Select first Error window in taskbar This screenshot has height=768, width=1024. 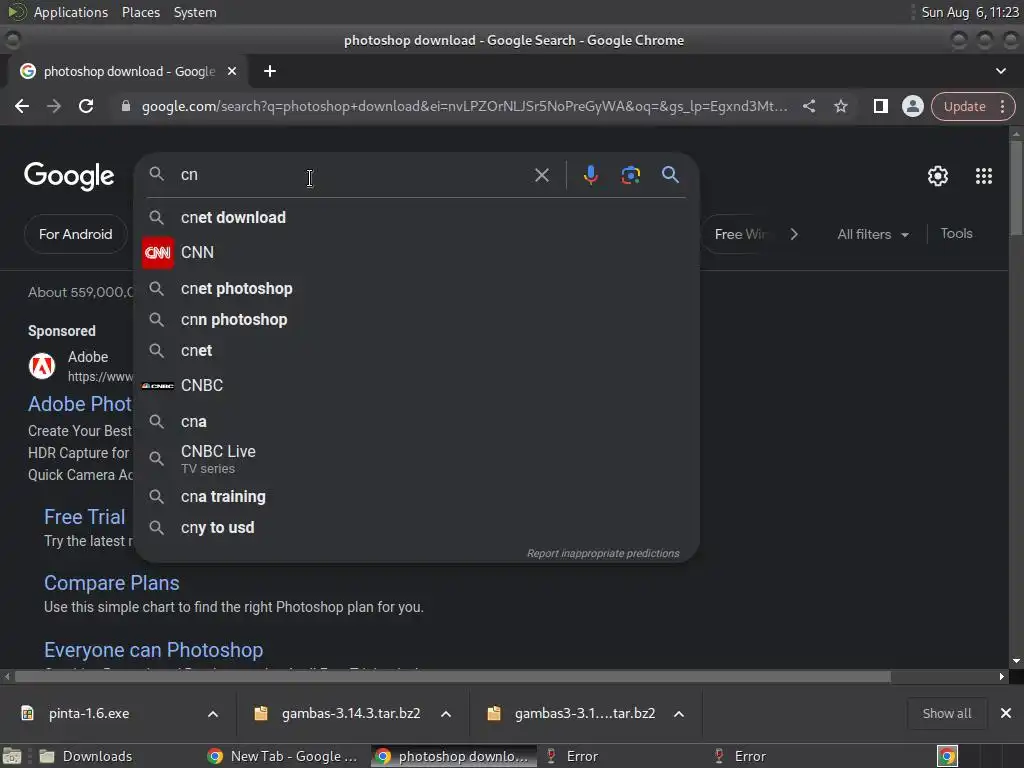pyautogui.click(x=575, y=756)
